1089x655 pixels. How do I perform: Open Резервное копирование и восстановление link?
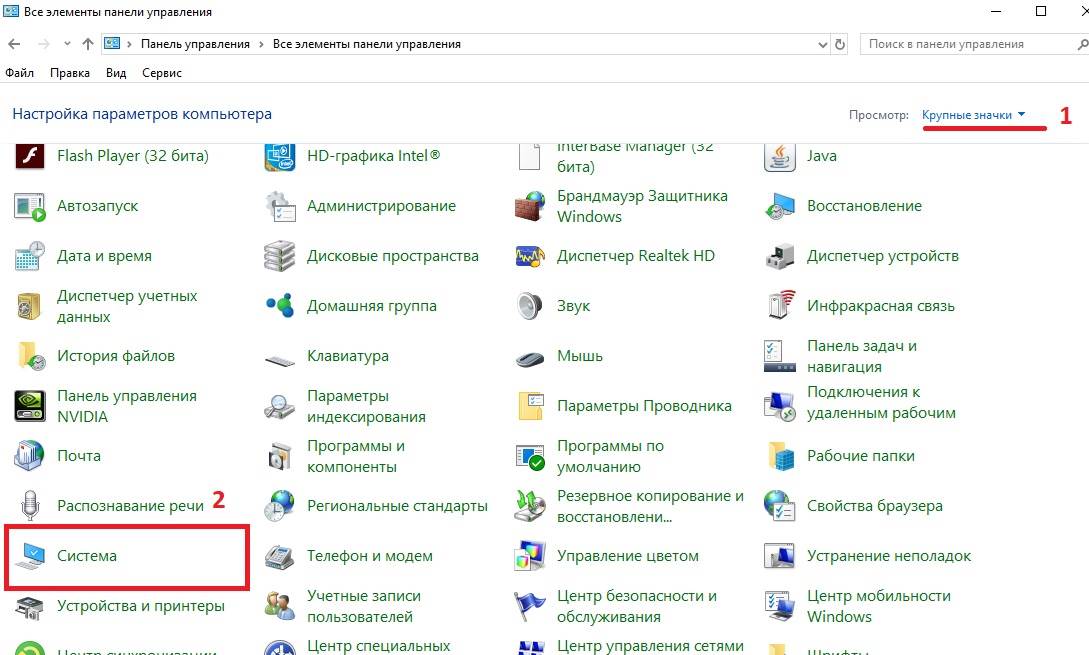650,506
